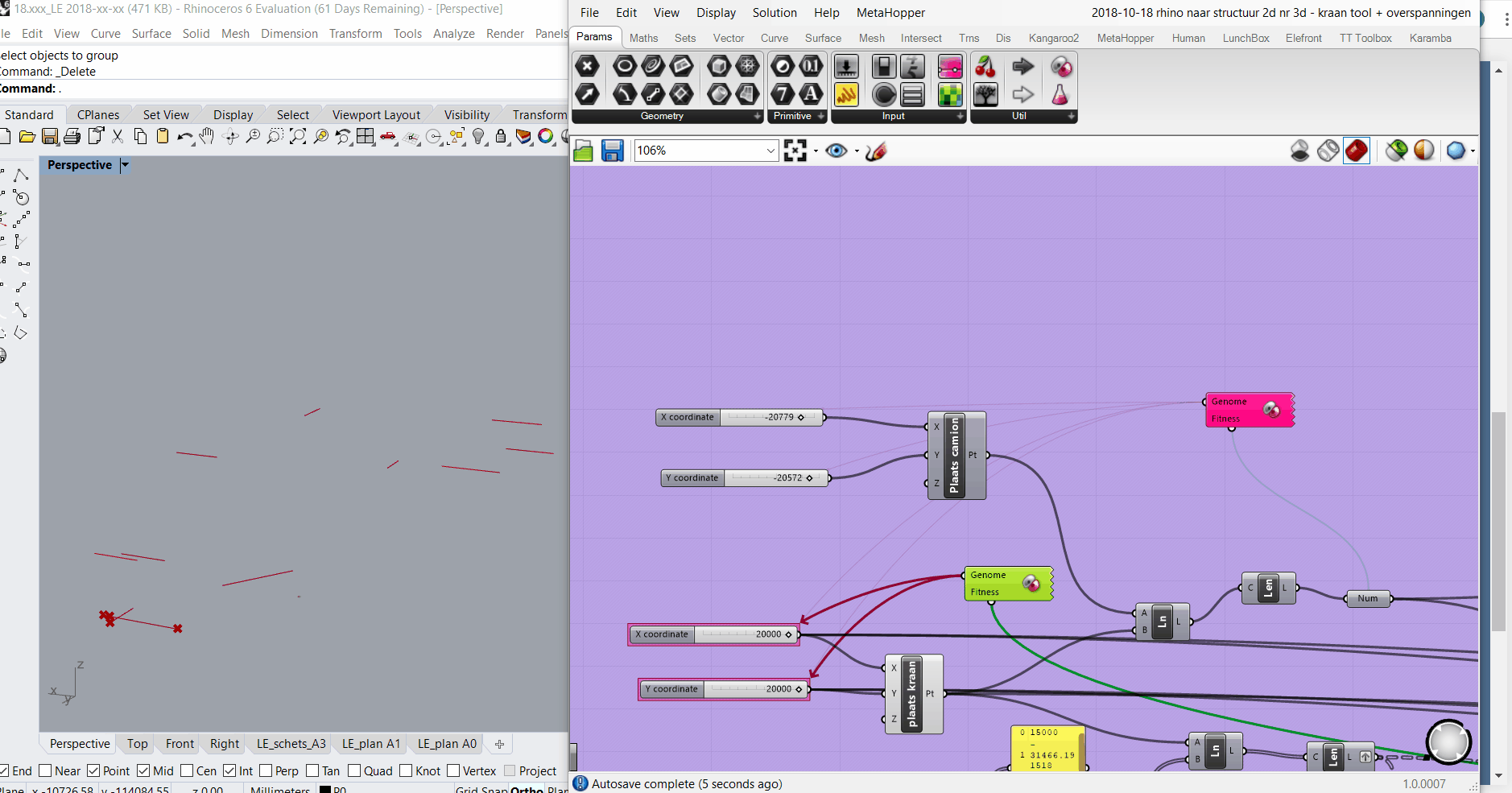The width and height of the screenshot is (1512, 793).
Task: Click the Open file icon in Rhino toolbar
Action: 27,136
